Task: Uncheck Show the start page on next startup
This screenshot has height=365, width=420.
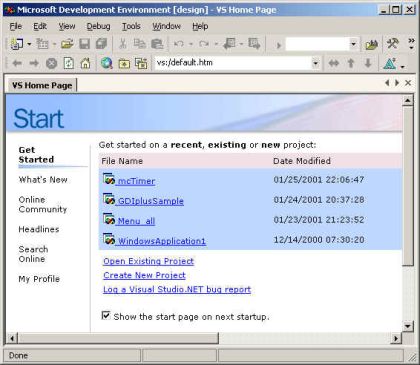Action: [106, 315]
